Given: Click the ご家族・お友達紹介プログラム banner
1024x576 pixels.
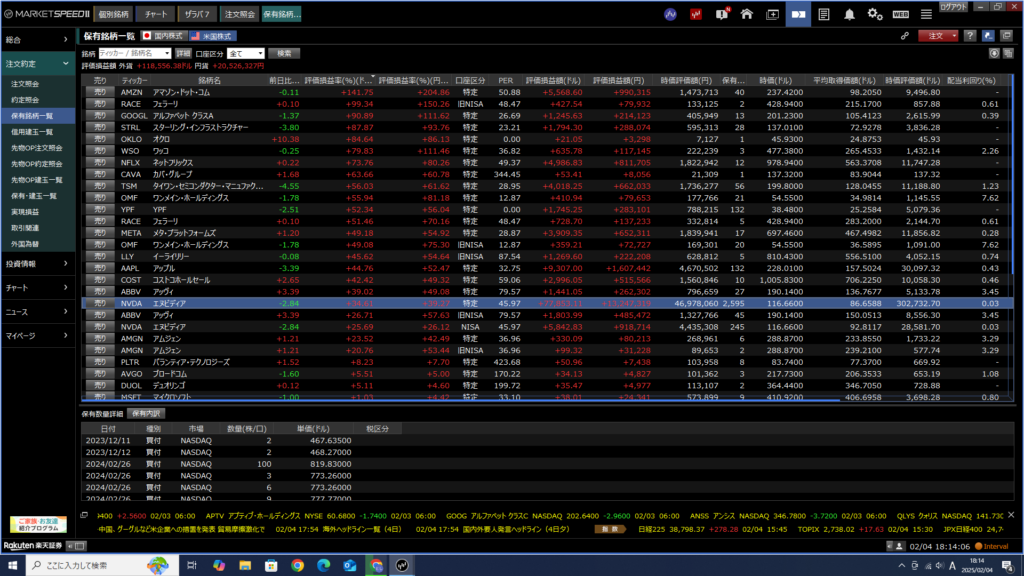Looking at the screenshot, I should 38,524.
